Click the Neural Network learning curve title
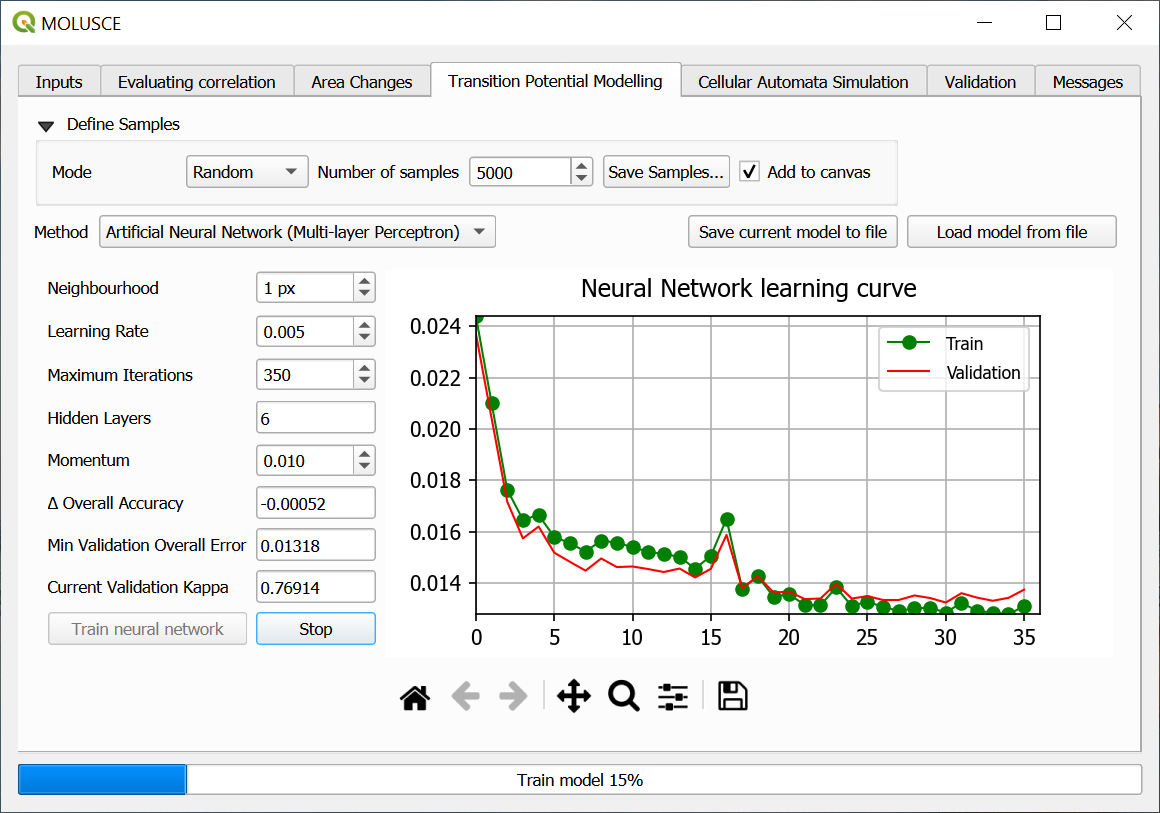The height and width of the screenshot is (813, 1160). [x=749, y=288]
